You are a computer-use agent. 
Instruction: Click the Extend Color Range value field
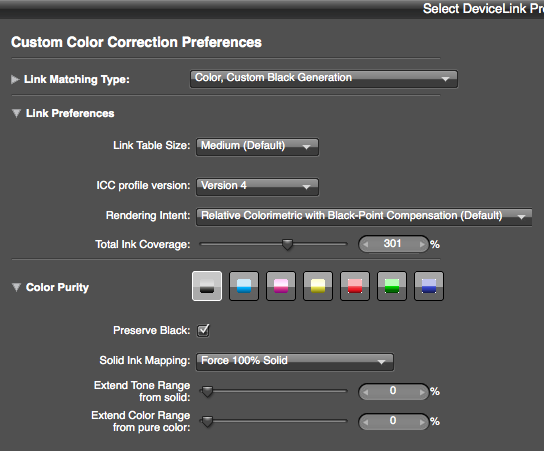pyautogui.click(x=393, y=421)
